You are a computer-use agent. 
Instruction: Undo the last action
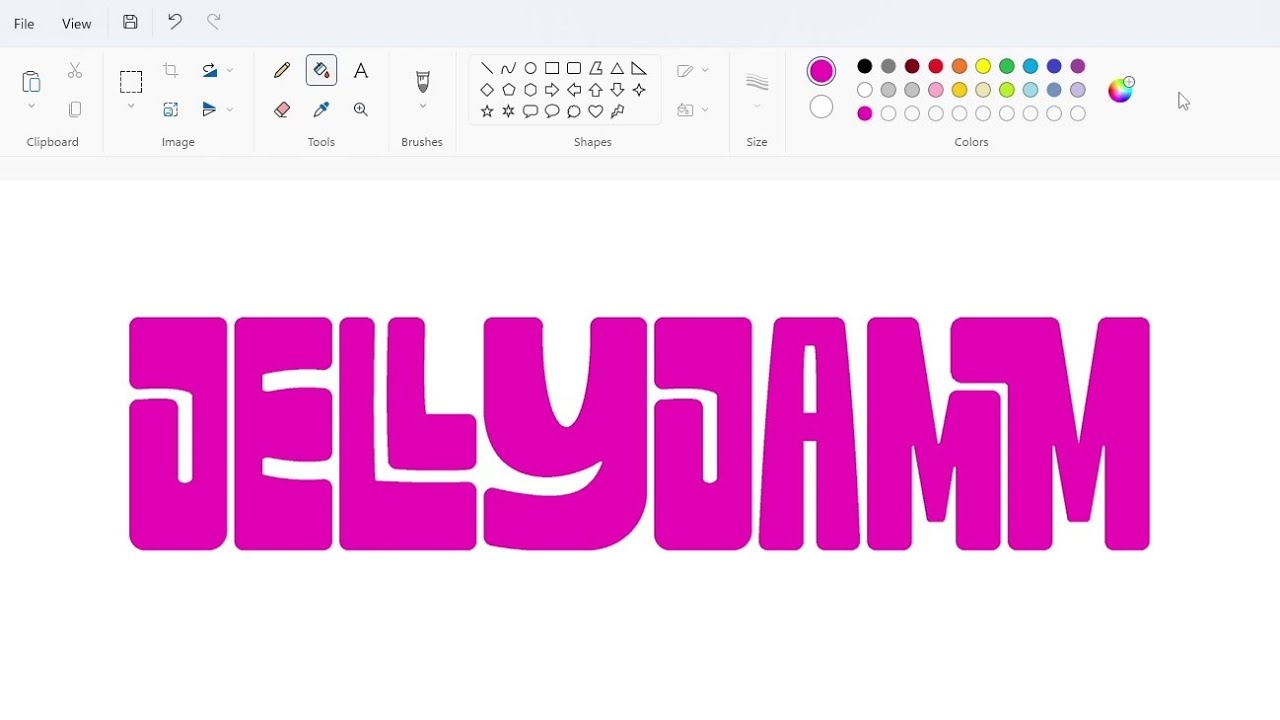coord(175,22)
